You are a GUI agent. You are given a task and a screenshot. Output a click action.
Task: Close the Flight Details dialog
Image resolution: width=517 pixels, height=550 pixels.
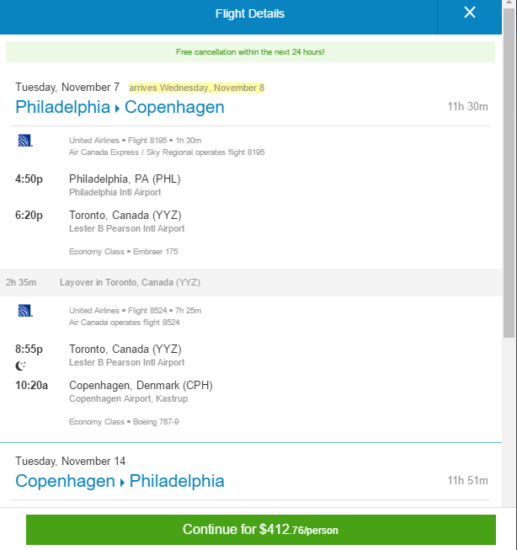tap(469, 13)
